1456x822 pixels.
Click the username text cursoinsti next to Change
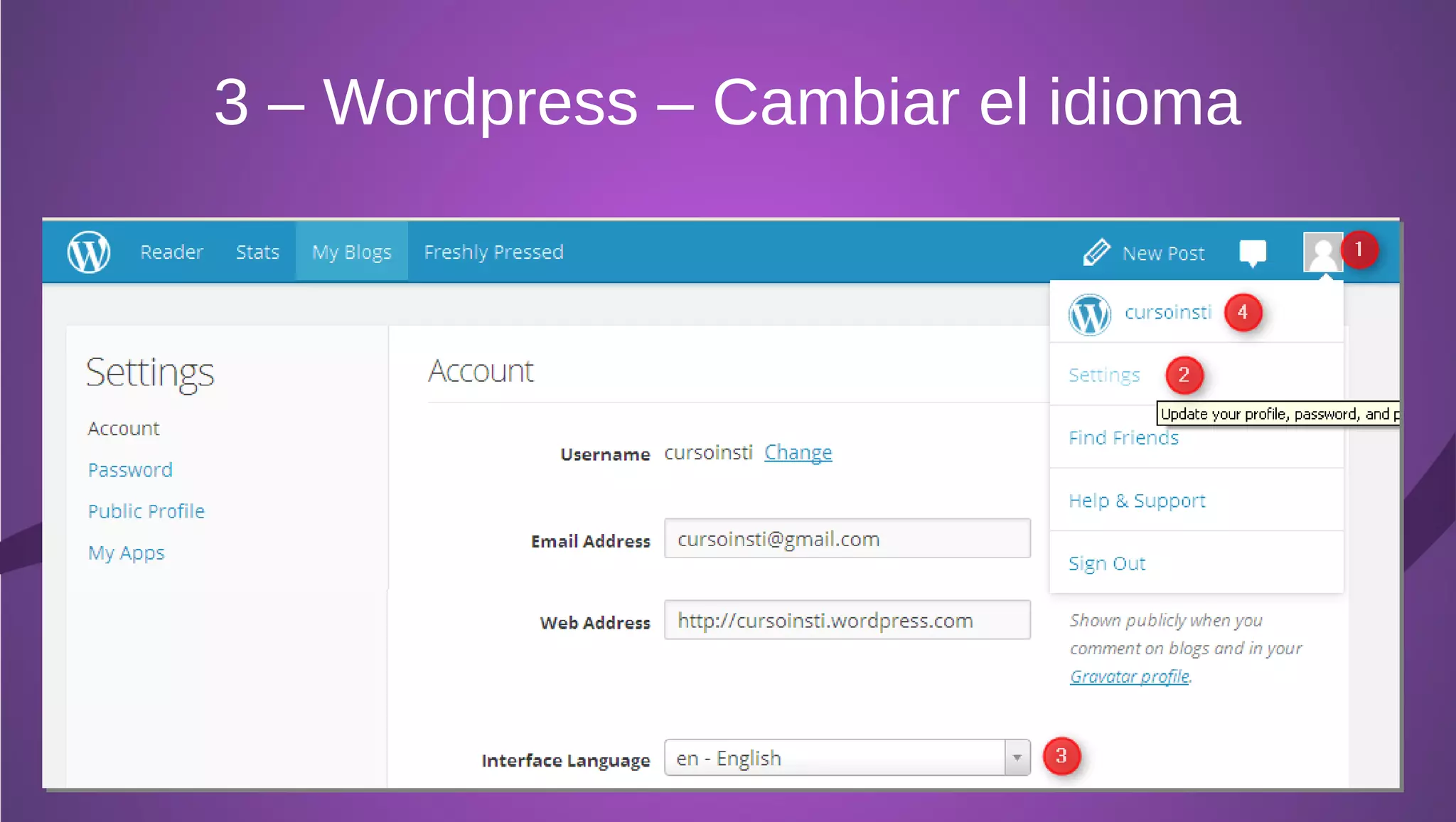click(708, 452)
